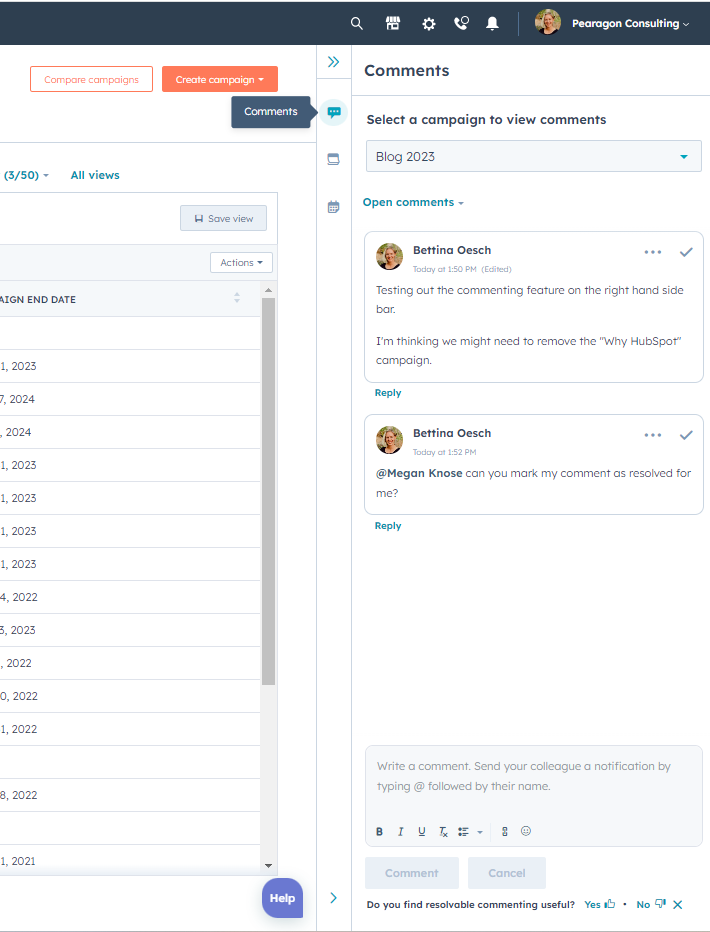710x932 pixels.
Task: Open the Actions dropdown
Action: [x=241, y=262]
